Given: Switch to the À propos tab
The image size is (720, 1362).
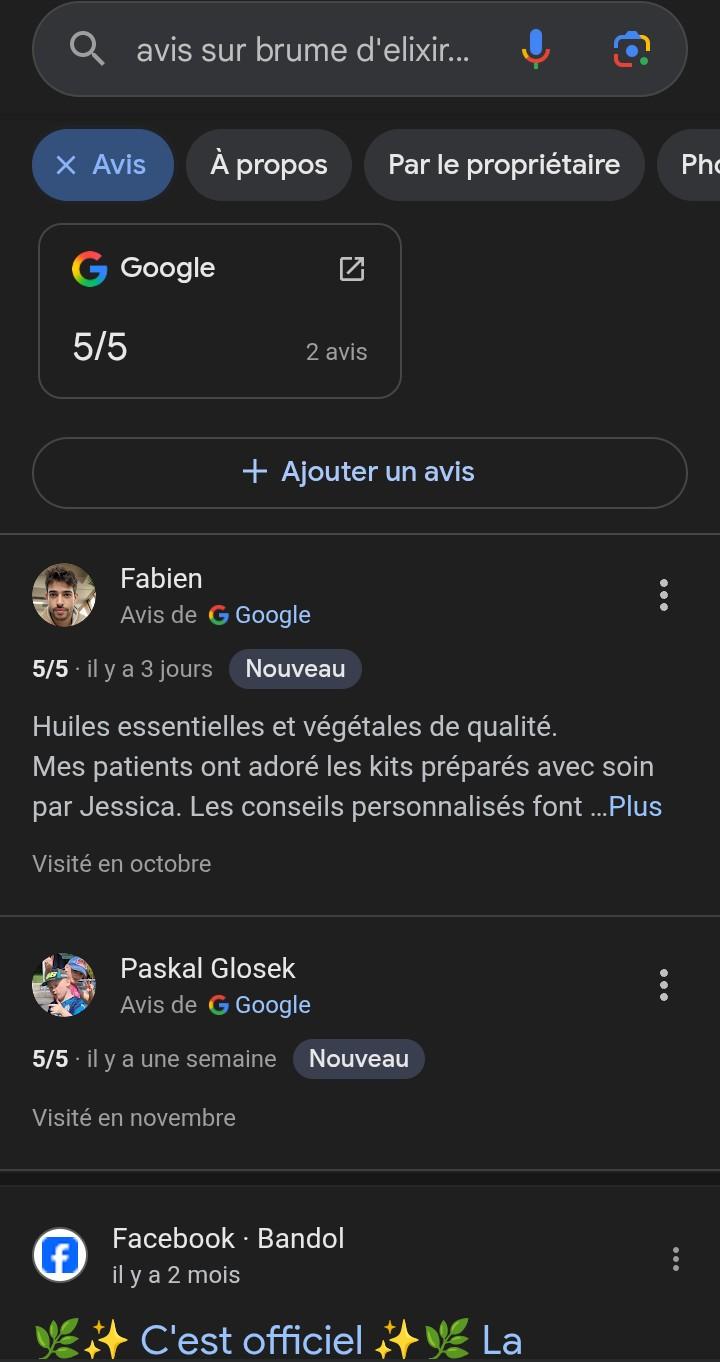Looking at the screenshot, I should [x=269, y=165].
